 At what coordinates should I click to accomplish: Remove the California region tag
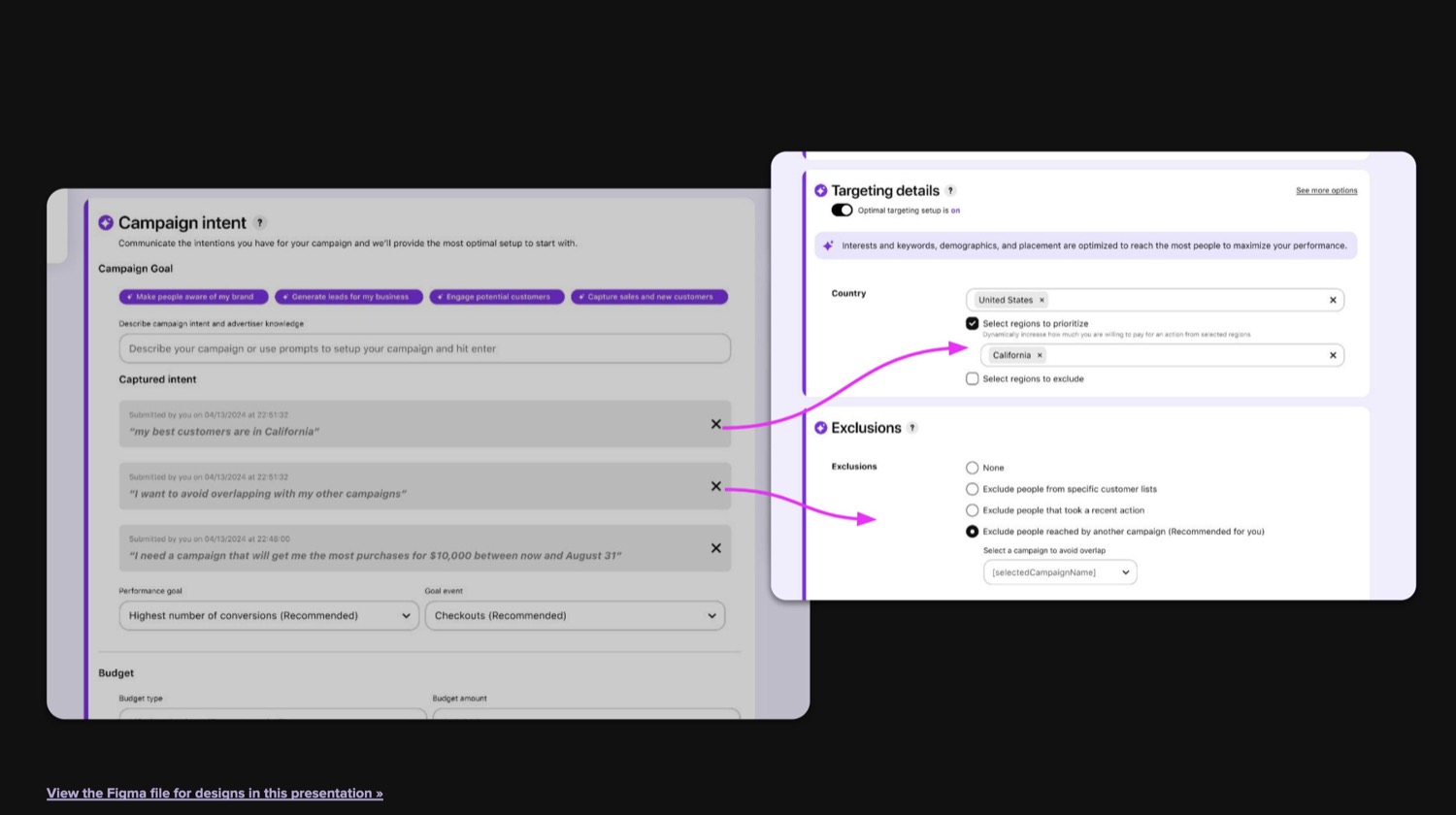1040,355
